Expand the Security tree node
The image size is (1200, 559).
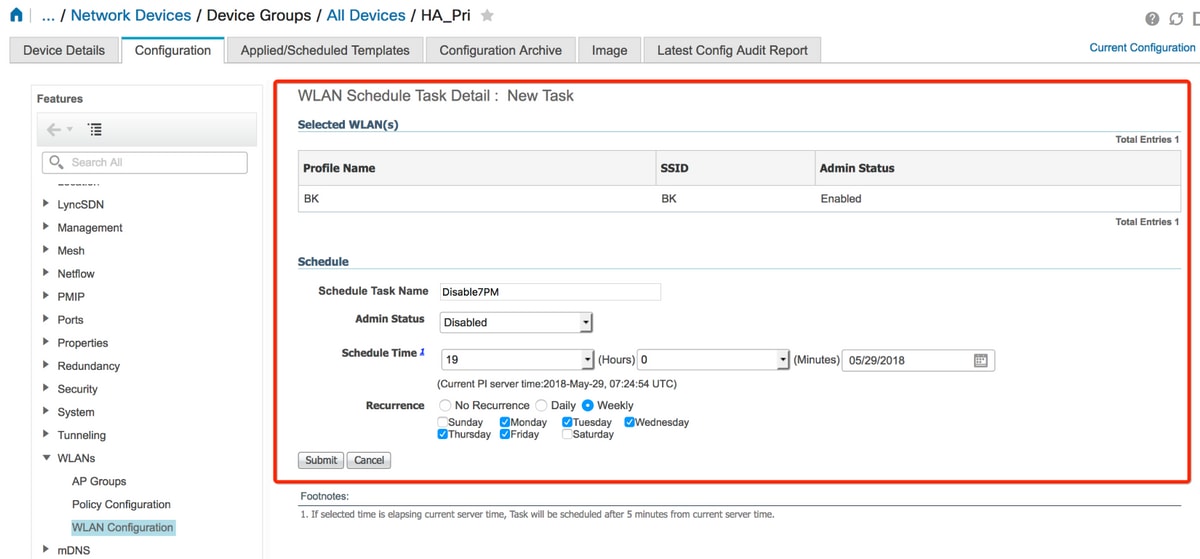pos(46,388)
